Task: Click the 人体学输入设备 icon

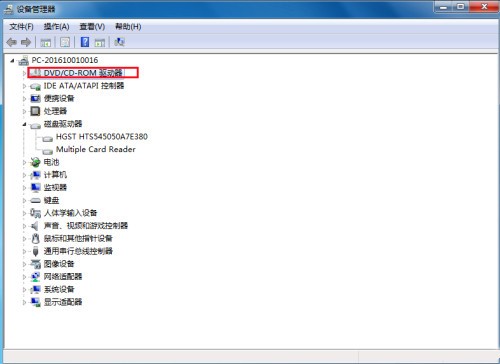Action: [x=35, y=213]
